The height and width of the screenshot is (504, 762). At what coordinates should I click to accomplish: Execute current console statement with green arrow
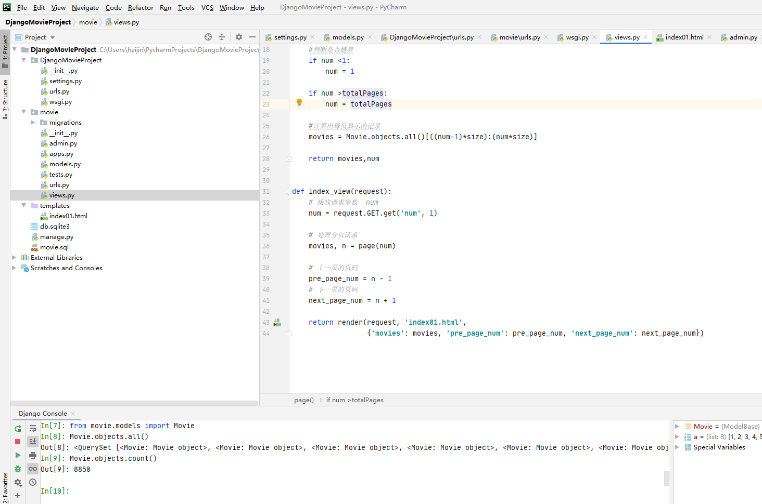[x=18, y=455]
